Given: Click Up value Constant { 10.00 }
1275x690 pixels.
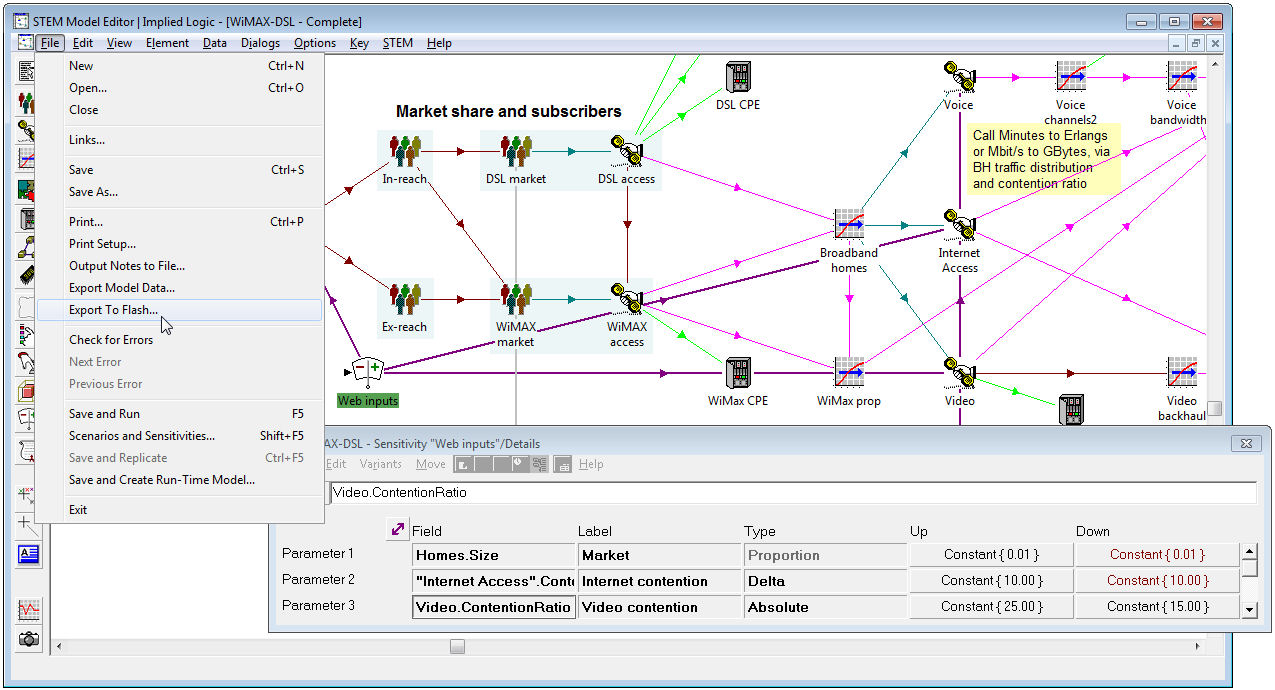Looking at the screenshot, I should tap(991, 581).
